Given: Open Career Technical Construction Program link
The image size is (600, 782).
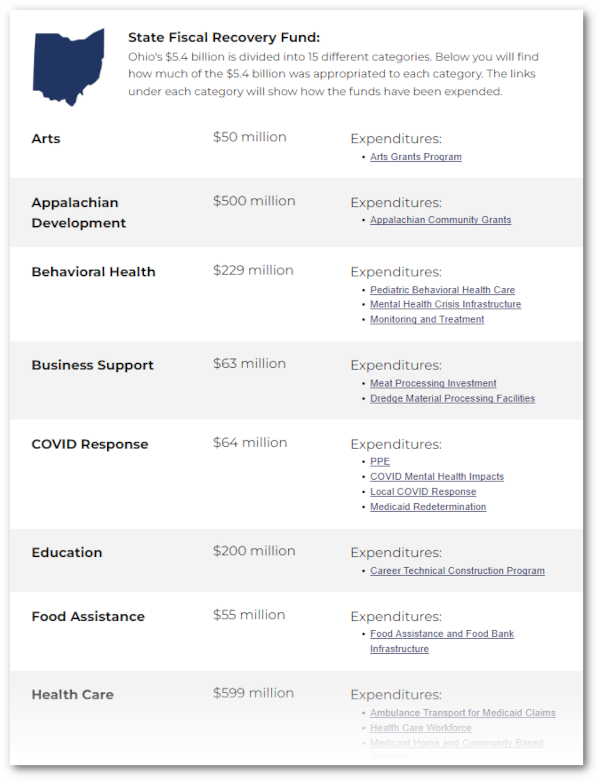Looking at the screenshot, I should point(457,571).
